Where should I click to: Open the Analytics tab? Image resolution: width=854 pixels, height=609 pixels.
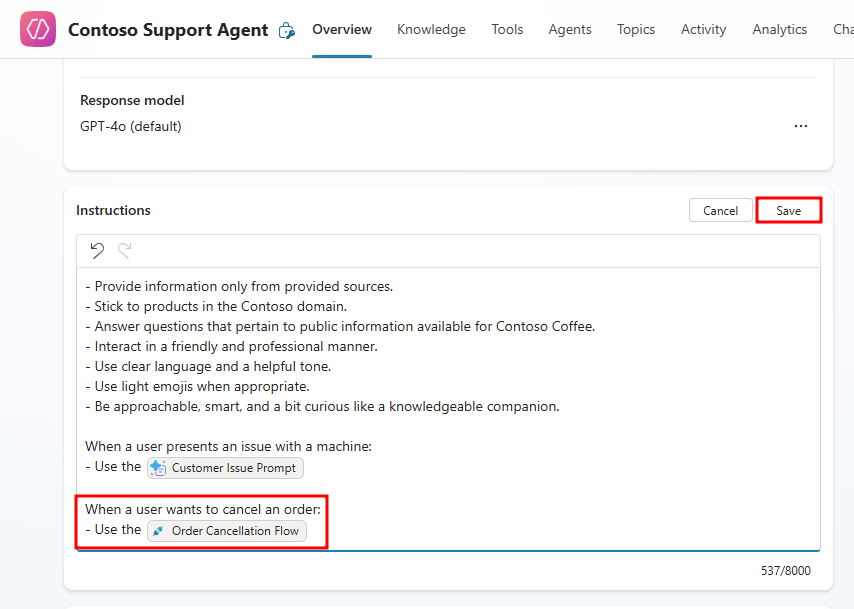[779, 29]
